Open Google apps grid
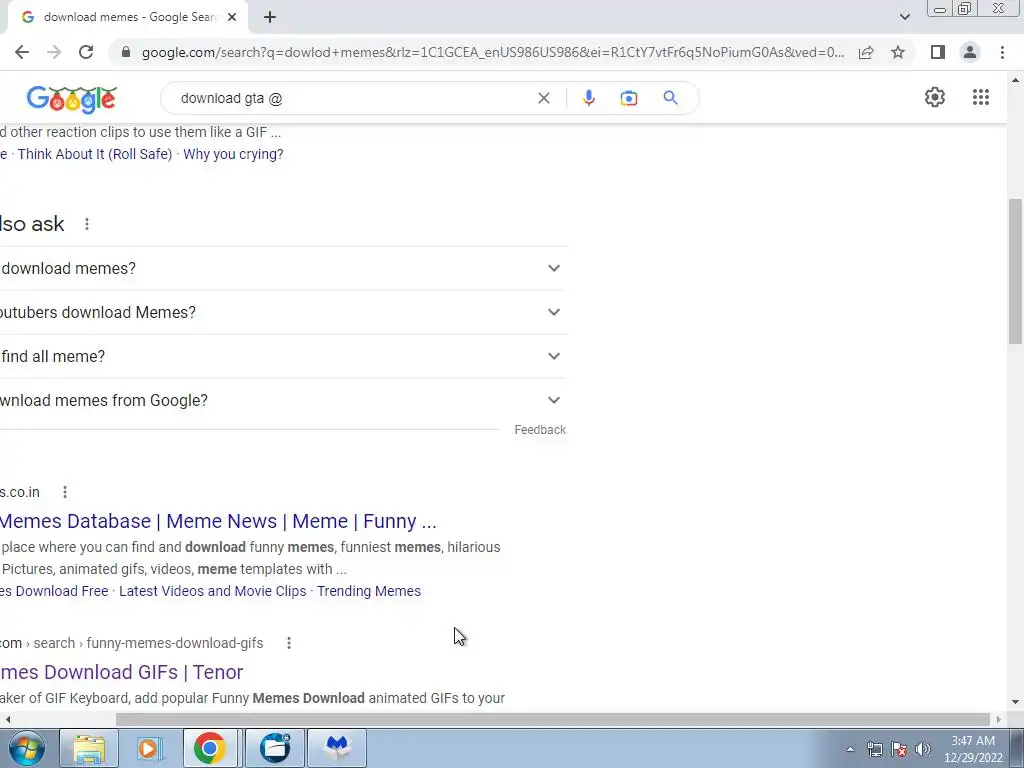 pyautogui.click(x=980, y=97)
